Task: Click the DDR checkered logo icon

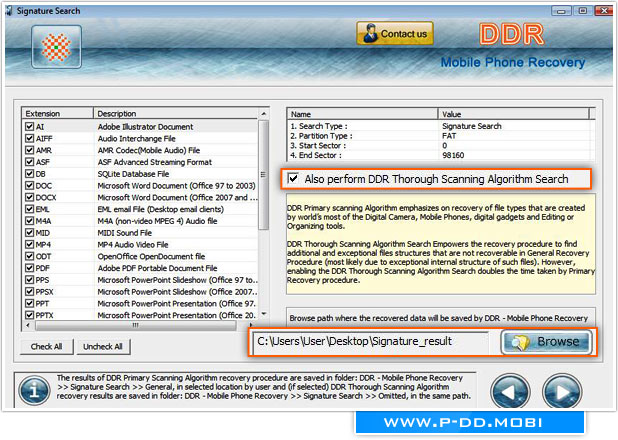Action: coord(56,47)
